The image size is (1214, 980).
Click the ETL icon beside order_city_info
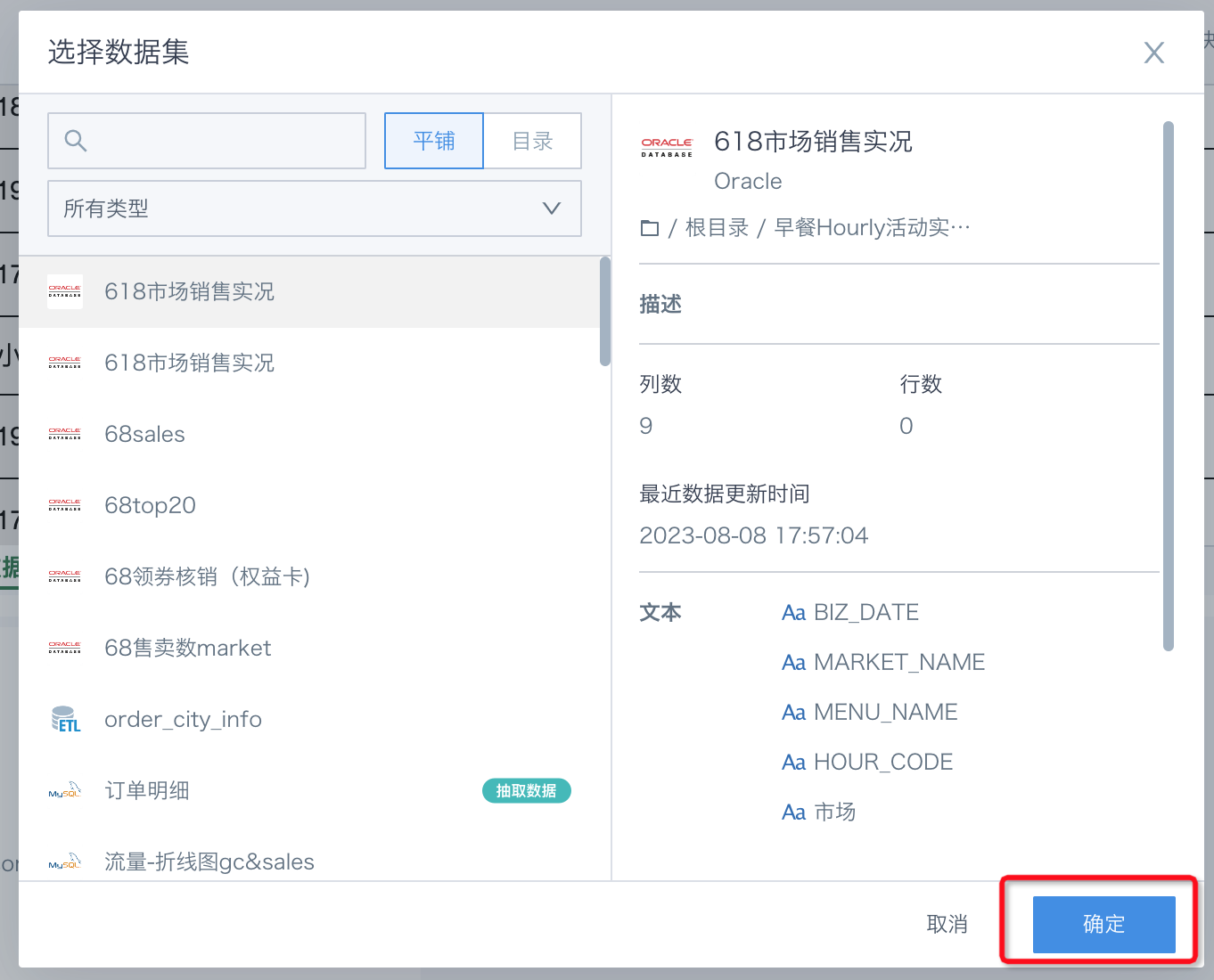65,719
